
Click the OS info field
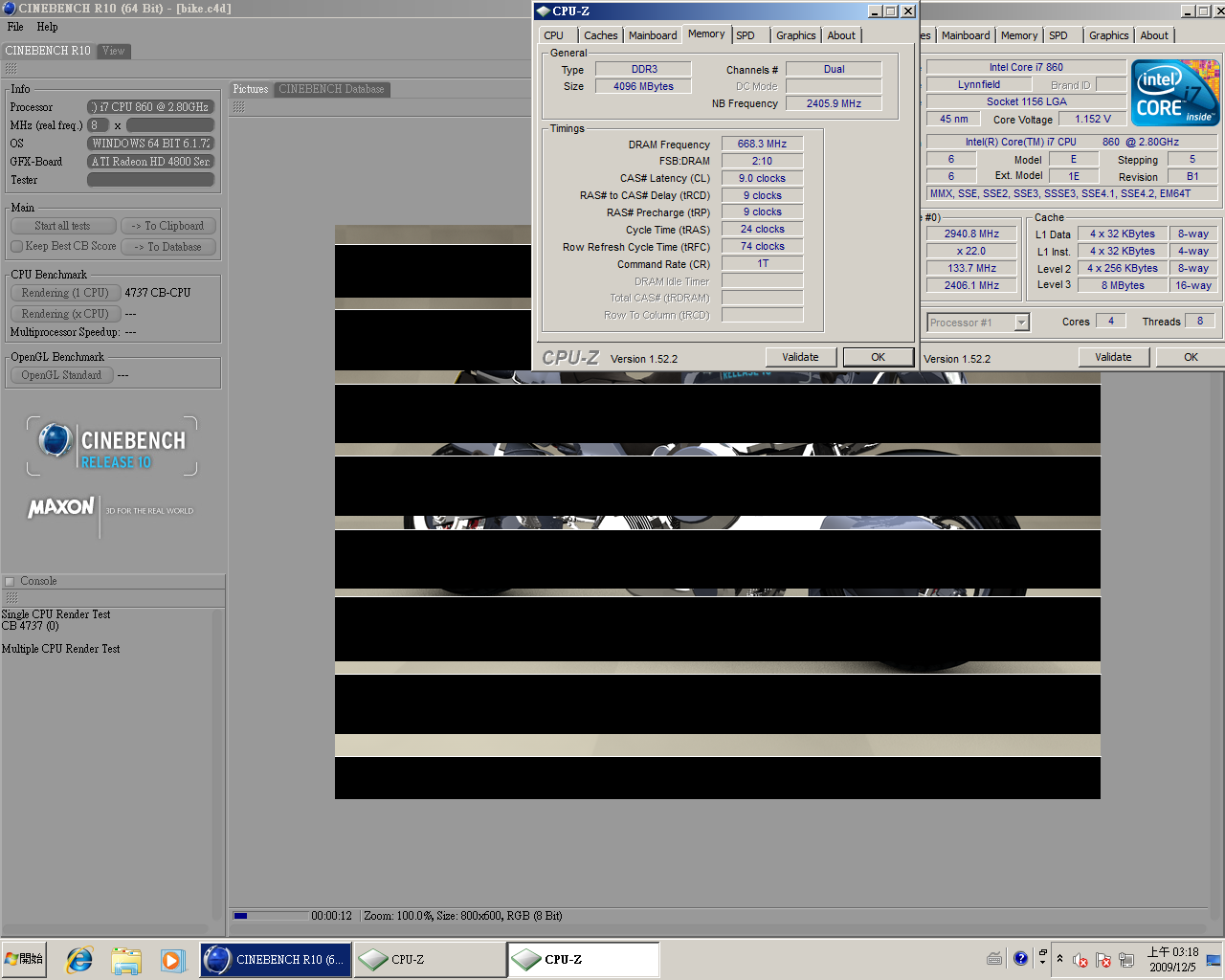(x=150, y=144)
